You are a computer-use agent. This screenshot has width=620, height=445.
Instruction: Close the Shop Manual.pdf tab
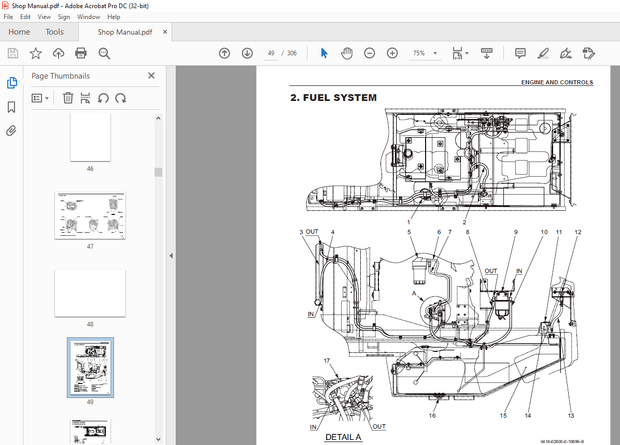[165, 32]
